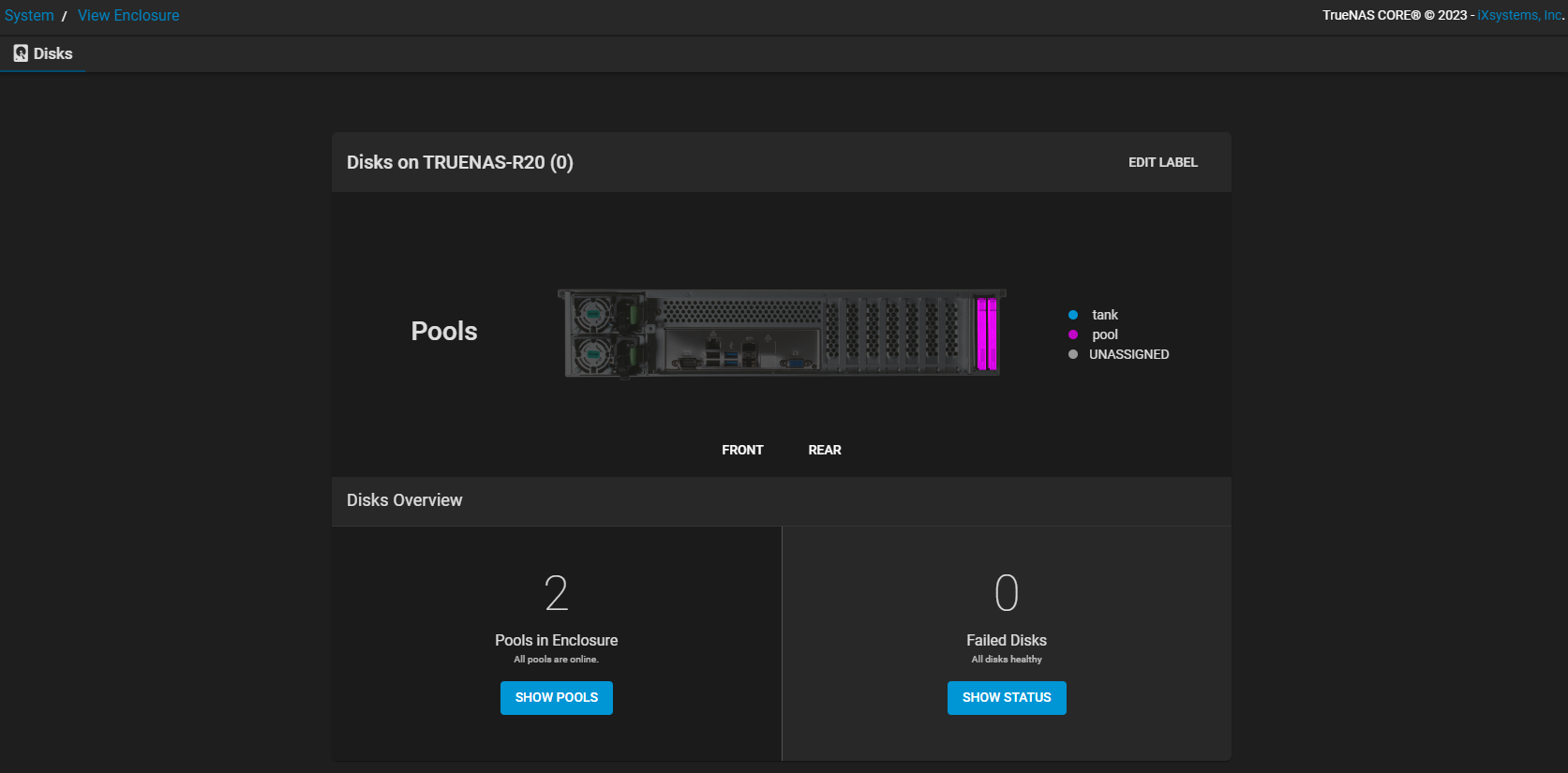The width and height of the screenshot is (1568, 773).
Task: Click the disk icon on Disks tab
Action: coord(21,53)
